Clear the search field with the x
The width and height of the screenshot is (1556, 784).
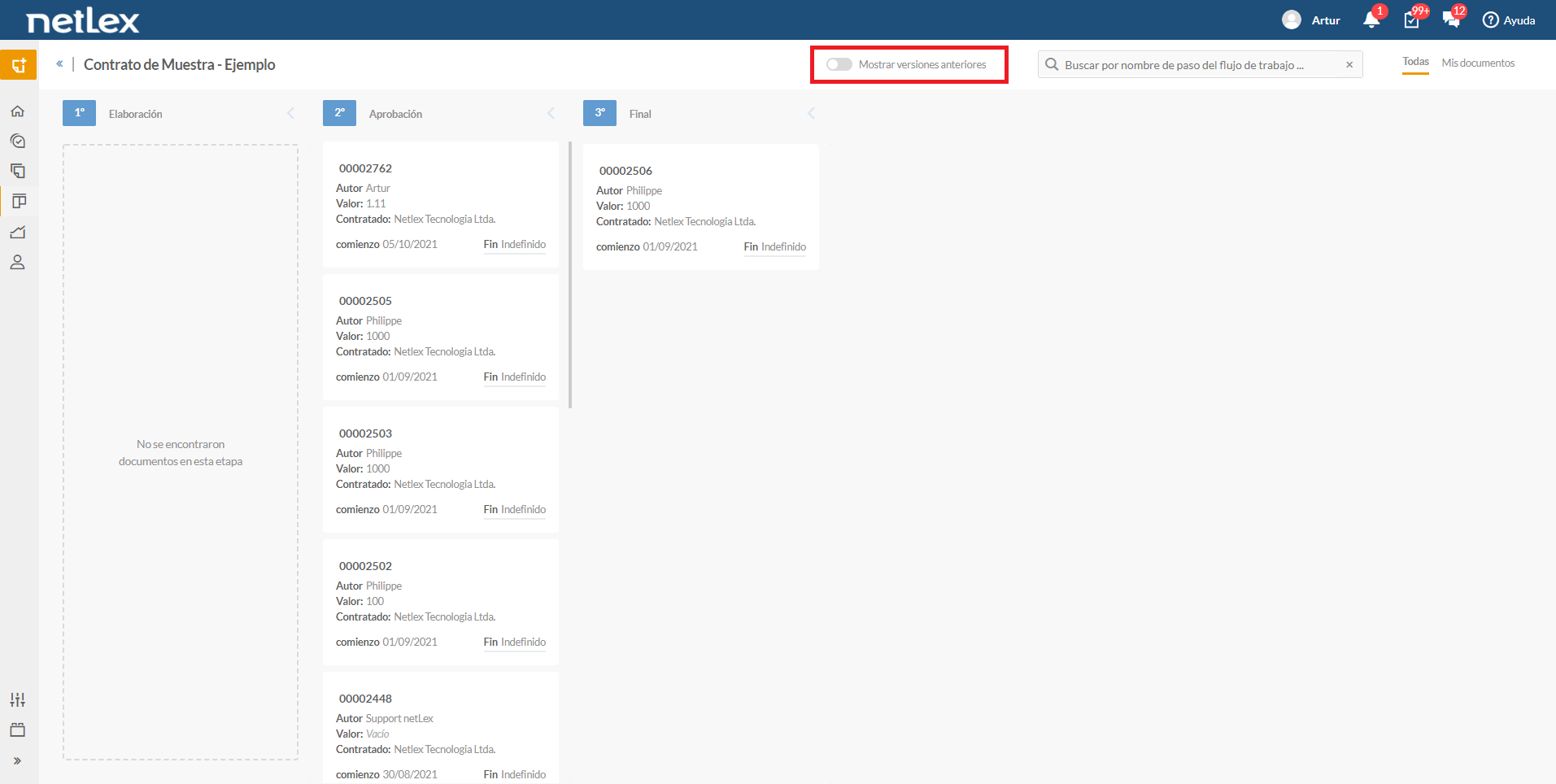tap(1349, 64)
